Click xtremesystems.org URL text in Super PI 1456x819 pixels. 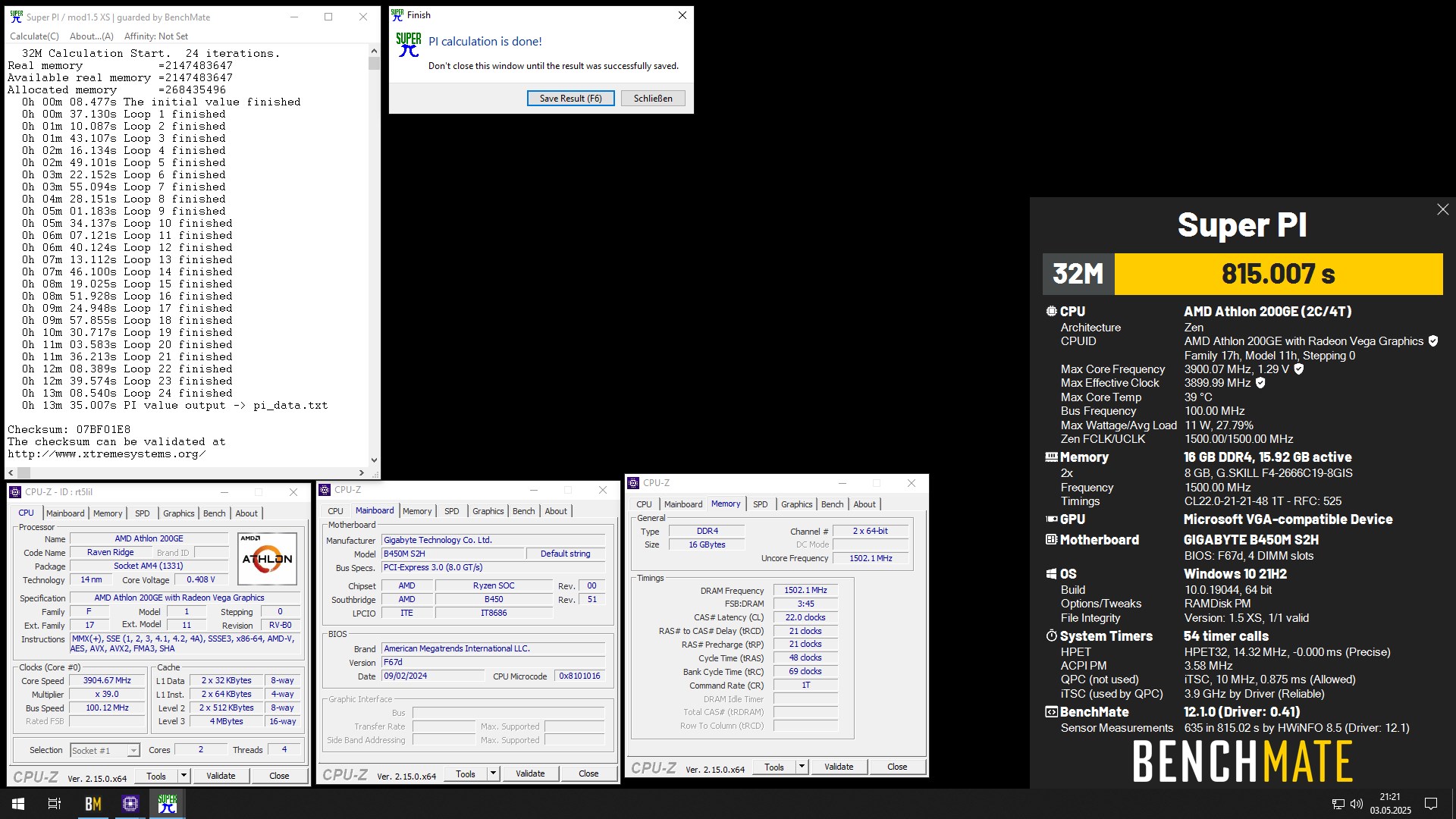click(x=107, y=454)
